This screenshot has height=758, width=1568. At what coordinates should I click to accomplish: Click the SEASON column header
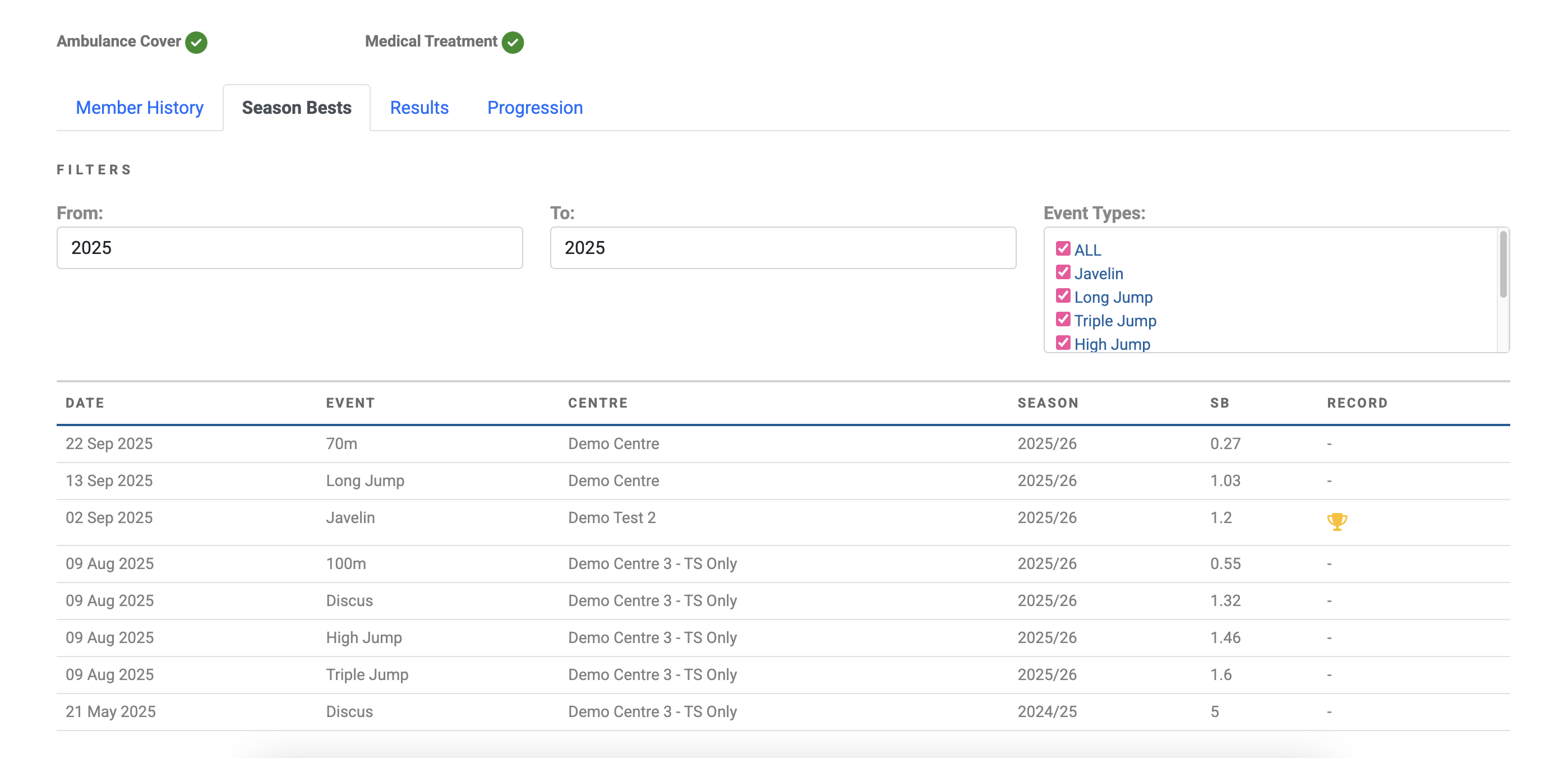[1048, 403]
